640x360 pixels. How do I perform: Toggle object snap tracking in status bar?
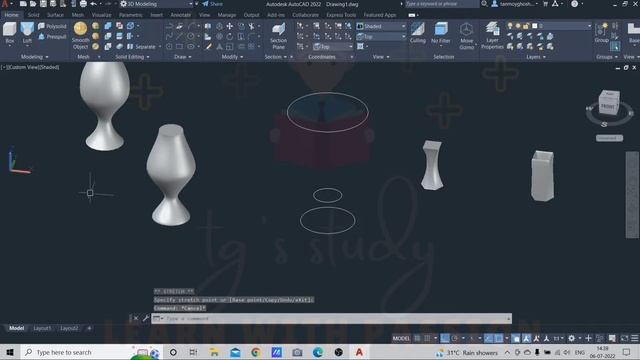click(488, 338)
